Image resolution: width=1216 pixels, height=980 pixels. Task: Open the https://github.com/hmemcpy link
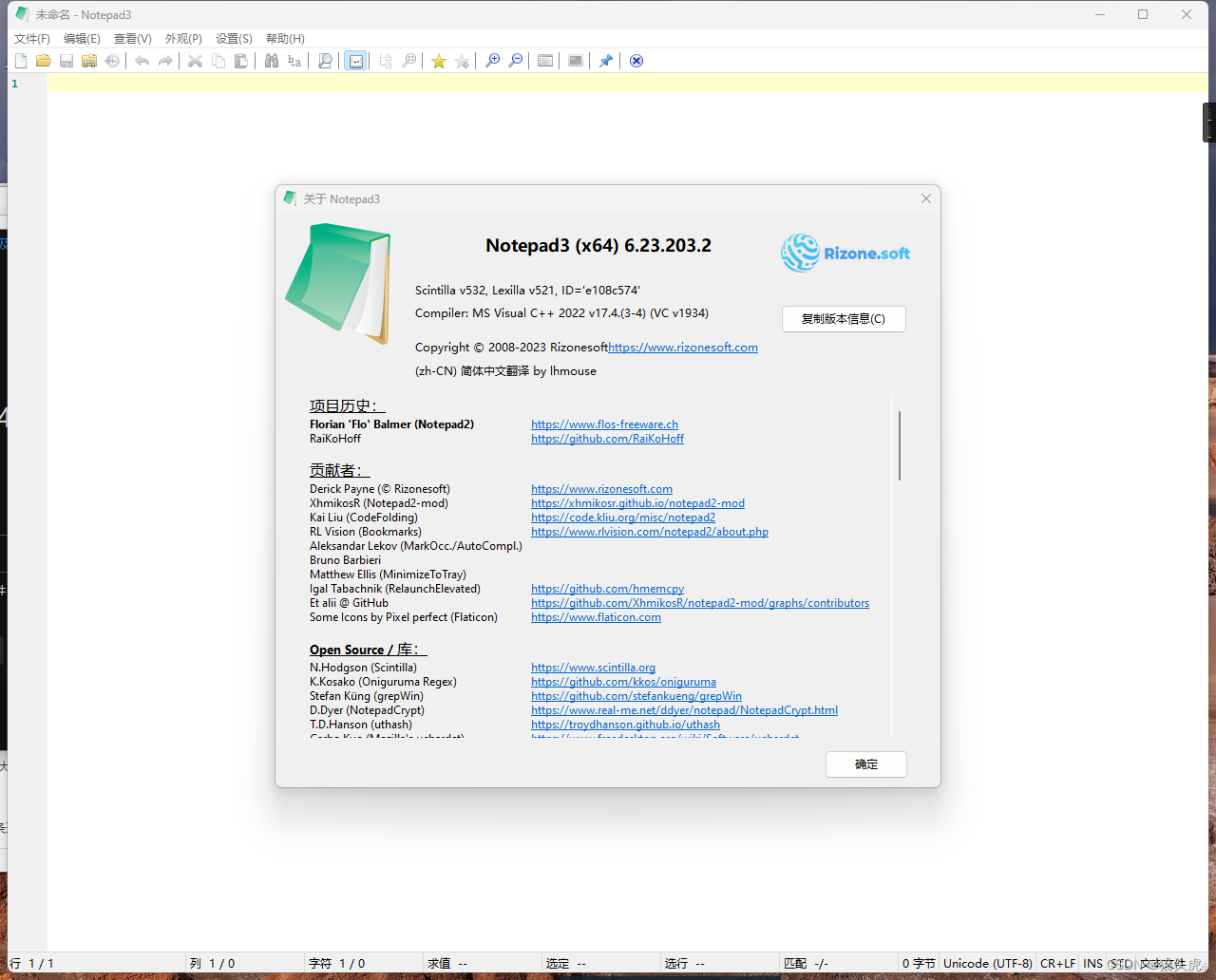click(x=607, y=589)
